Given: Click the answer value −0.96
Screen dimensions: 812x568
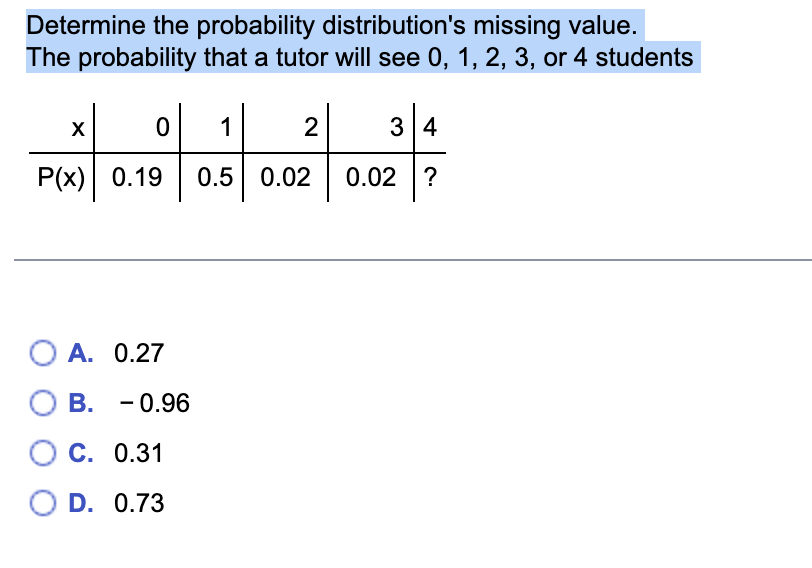Looking at the screenshot, I should pyautogui.click(x=154, y=403).
